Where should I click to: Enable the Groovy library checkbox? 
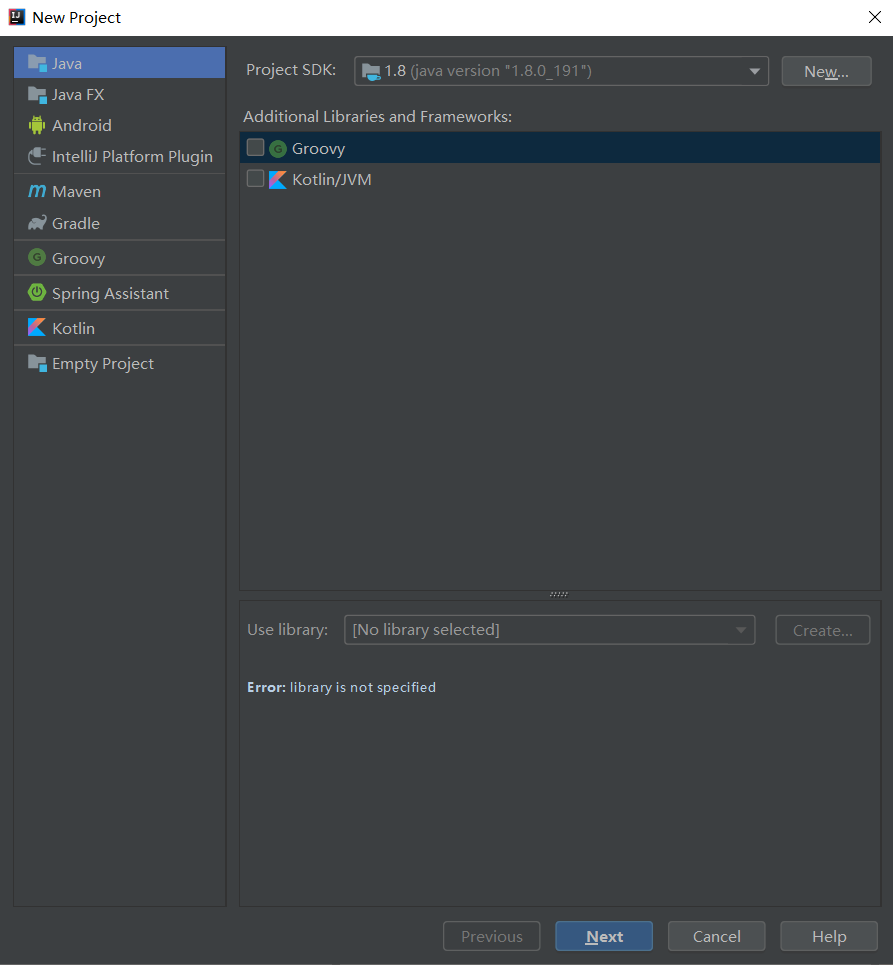(255, 148)
